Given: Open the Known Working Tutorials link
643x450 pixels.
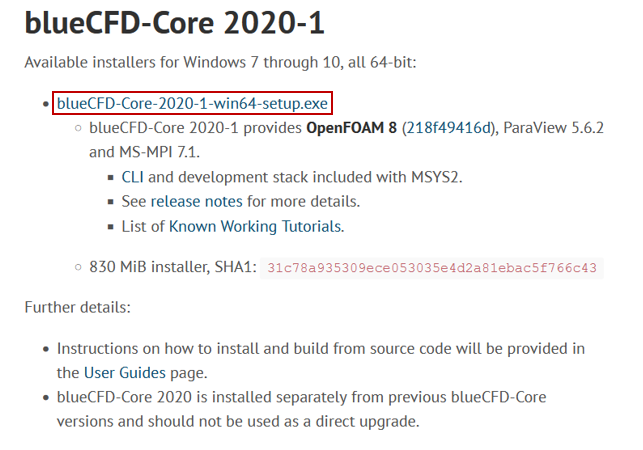Looking at the screenshot, I should coord(255,226).
